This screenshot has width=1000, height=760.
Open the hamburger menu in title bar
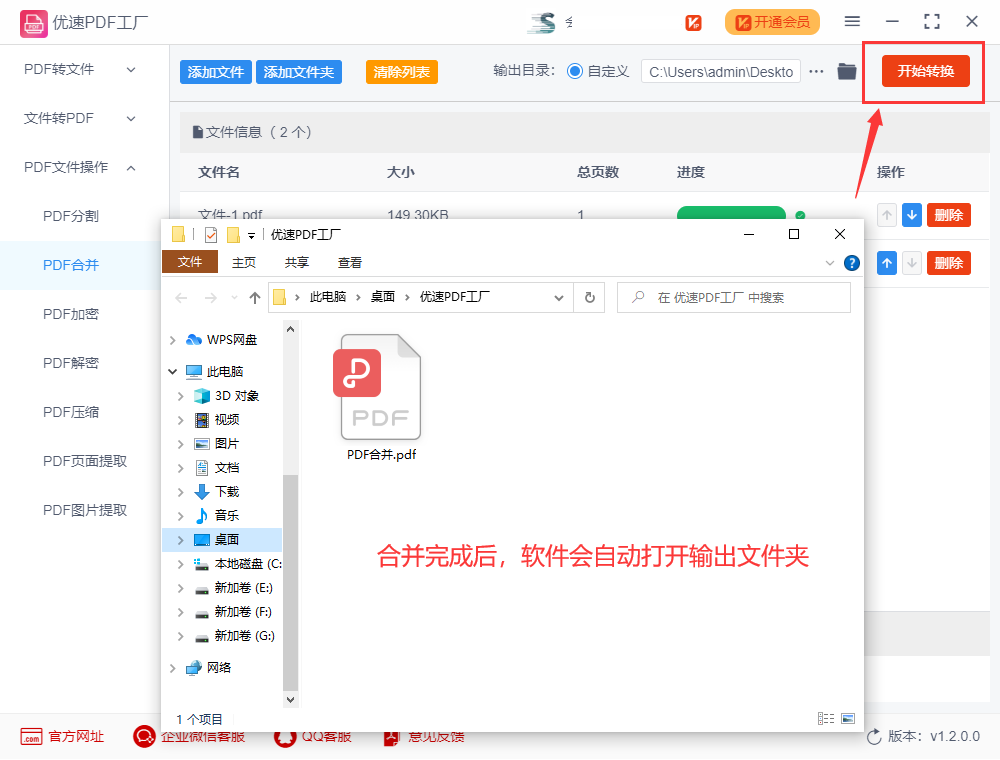[852, 22]
